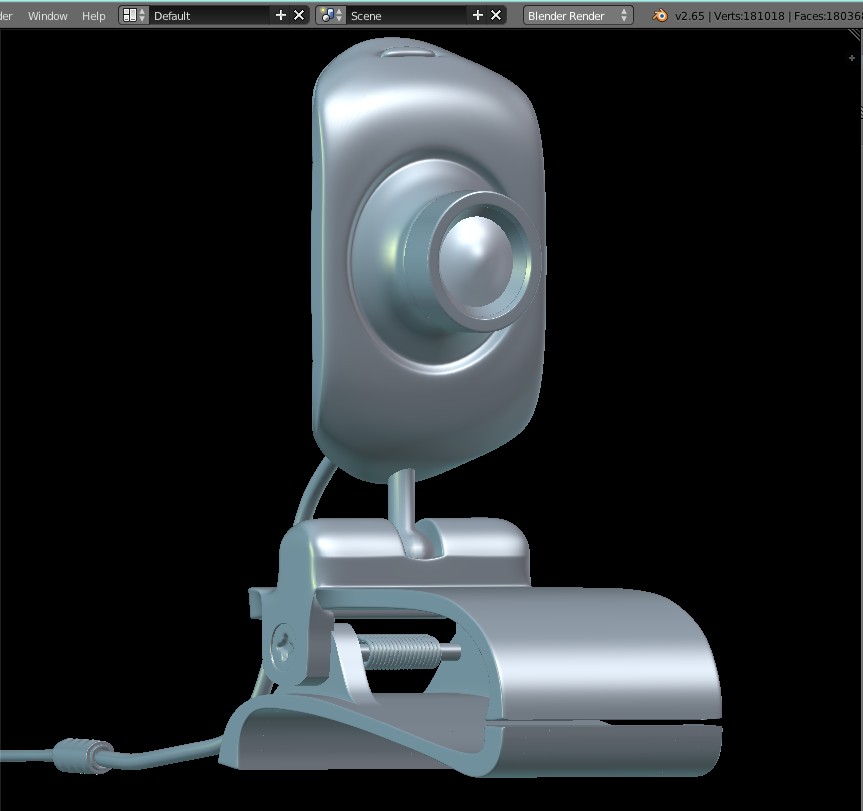863x811 pixels.
Task: Add a new scene with the plus icon
Action: [x=477, y=15]
